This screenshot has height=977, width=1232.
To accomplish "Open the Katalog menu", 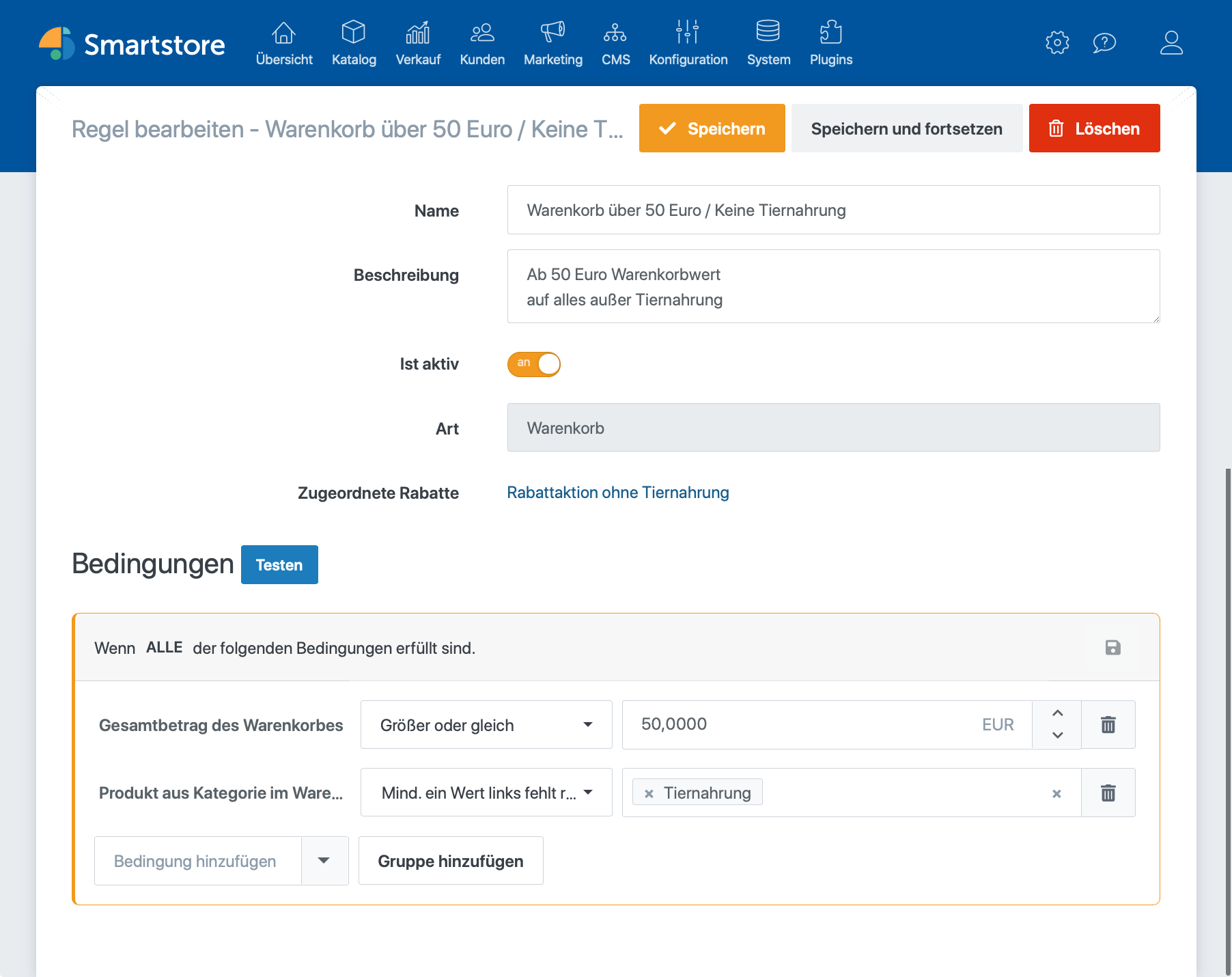I will (x=354, y=43).
